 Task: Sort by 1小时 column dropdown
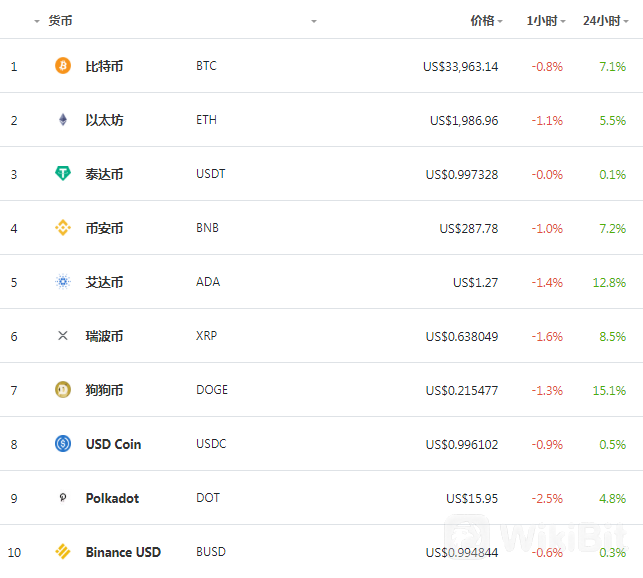tap(563, 21)
